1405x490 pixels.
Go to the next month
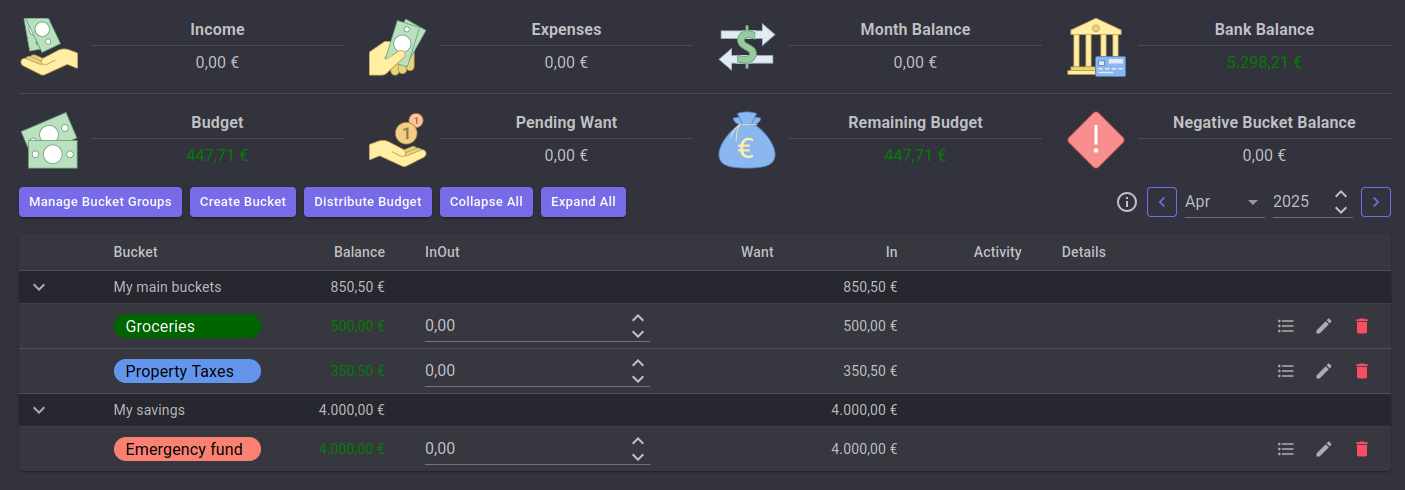click(x=1376, y=202)
